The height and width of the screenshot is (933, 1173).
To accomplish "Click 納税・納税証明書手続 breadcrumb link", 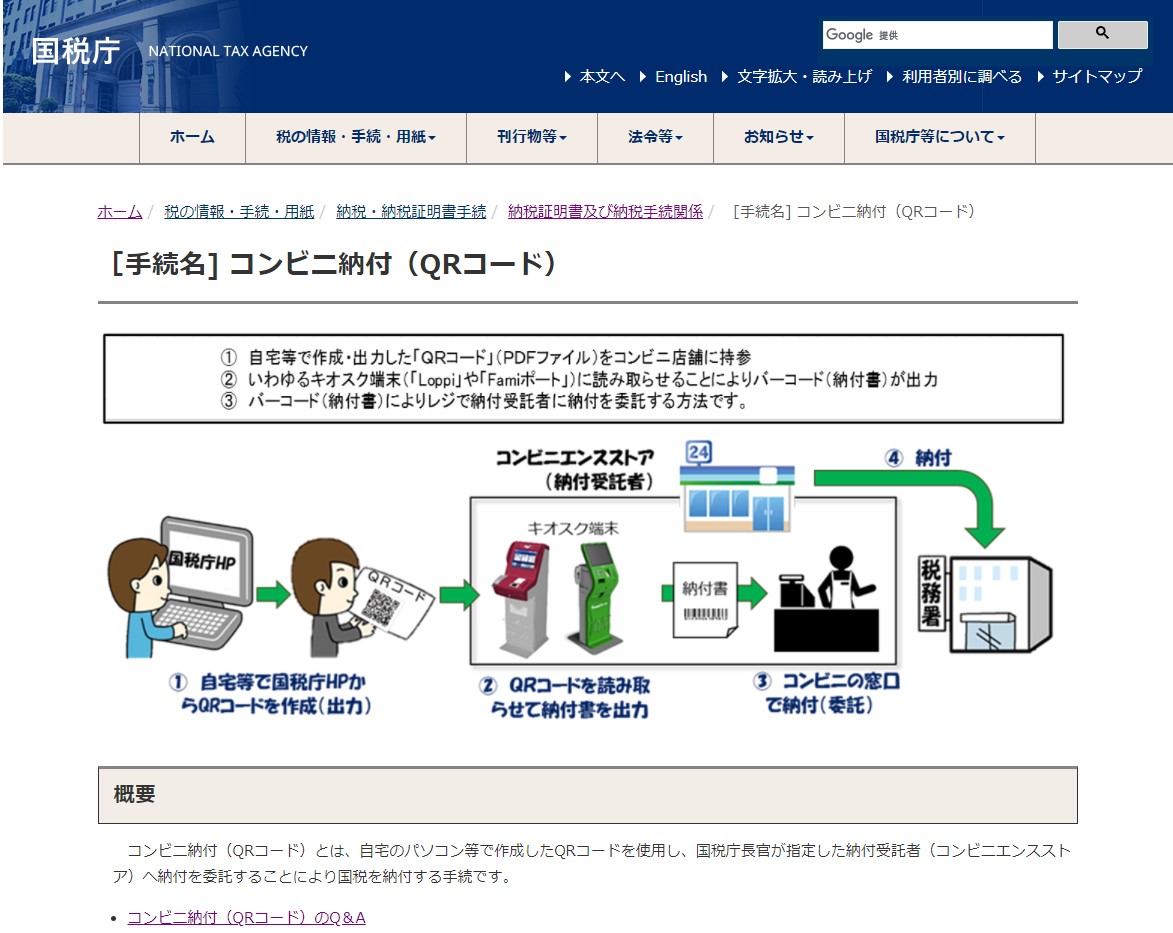I will tap(411, 212).
